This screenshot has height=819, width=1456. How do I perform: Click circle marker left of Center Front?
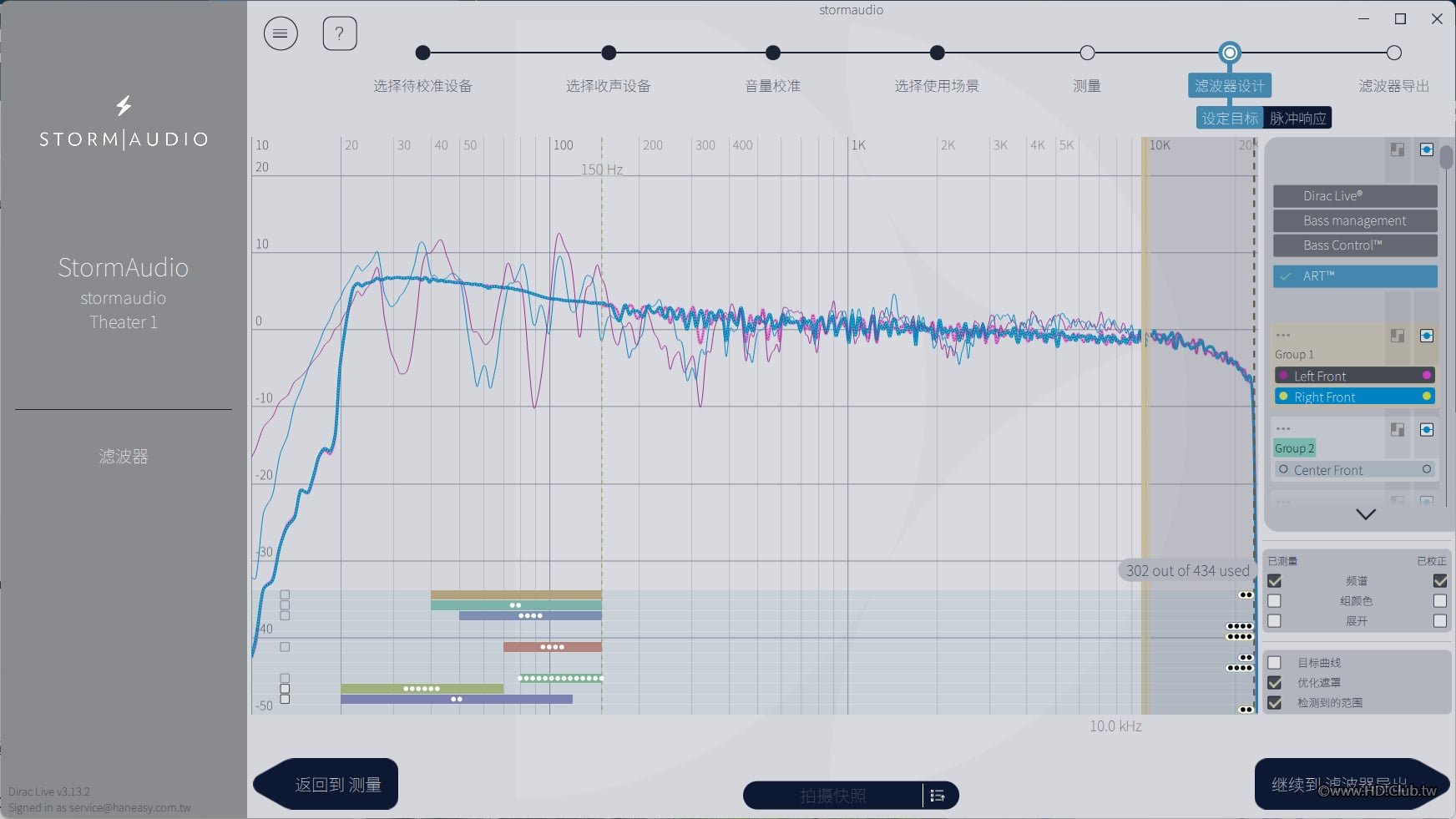point(1283,470)
